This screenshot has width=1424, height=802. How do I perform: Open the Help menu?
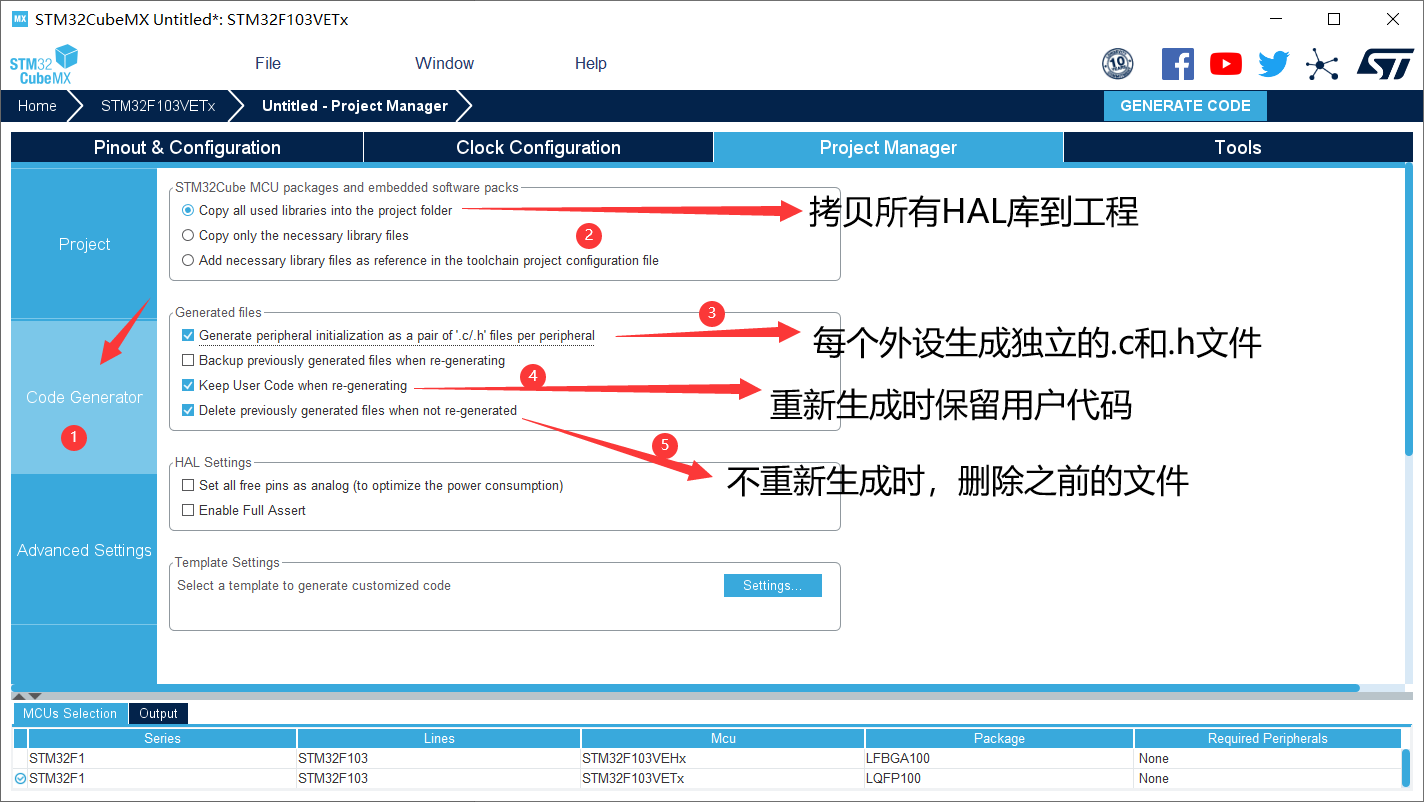(590, 63)
